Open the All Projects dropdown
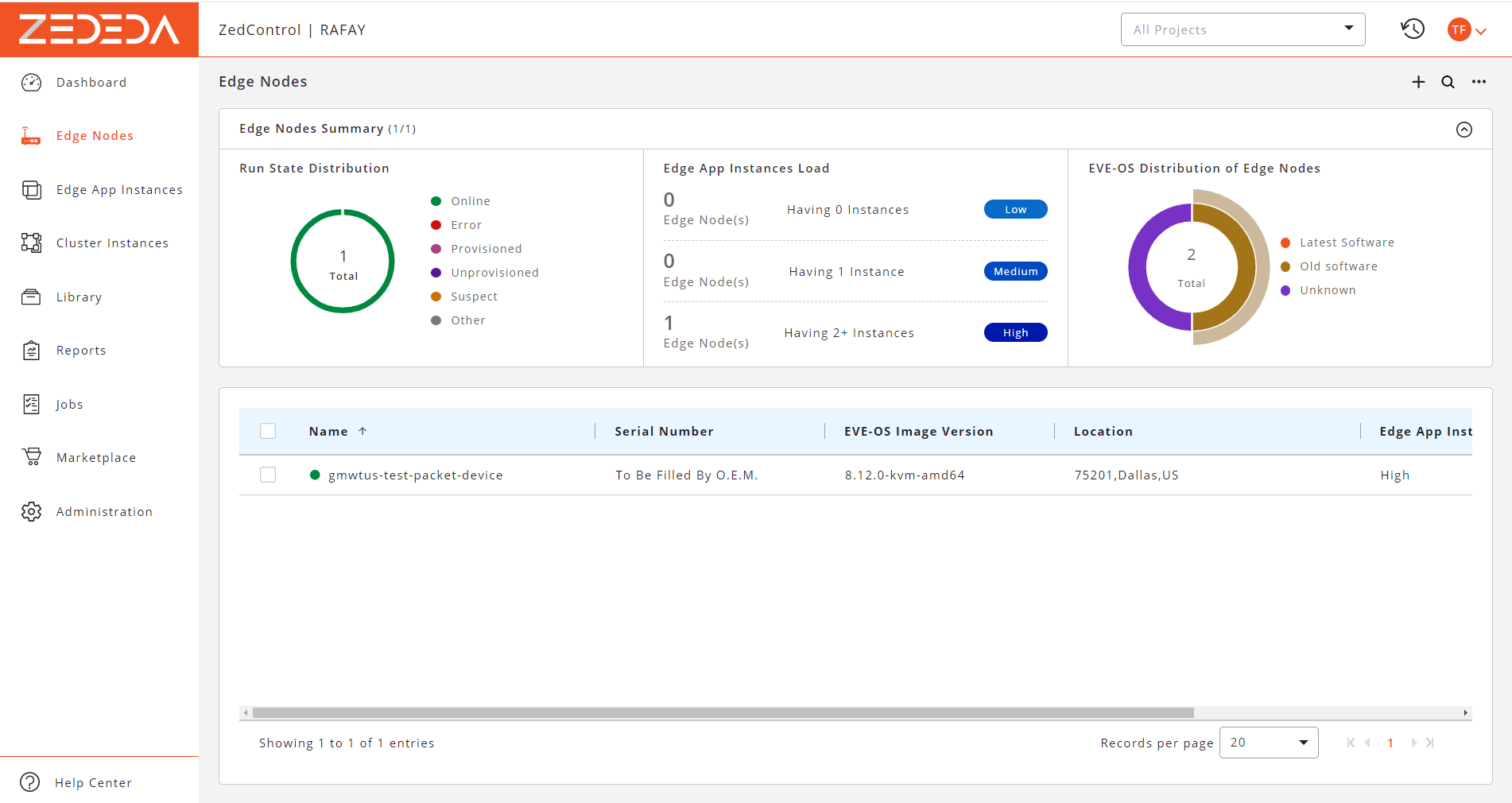The width and height of the screenshot is (1512, 803). pyautogui.click(x=1243, y=29)
